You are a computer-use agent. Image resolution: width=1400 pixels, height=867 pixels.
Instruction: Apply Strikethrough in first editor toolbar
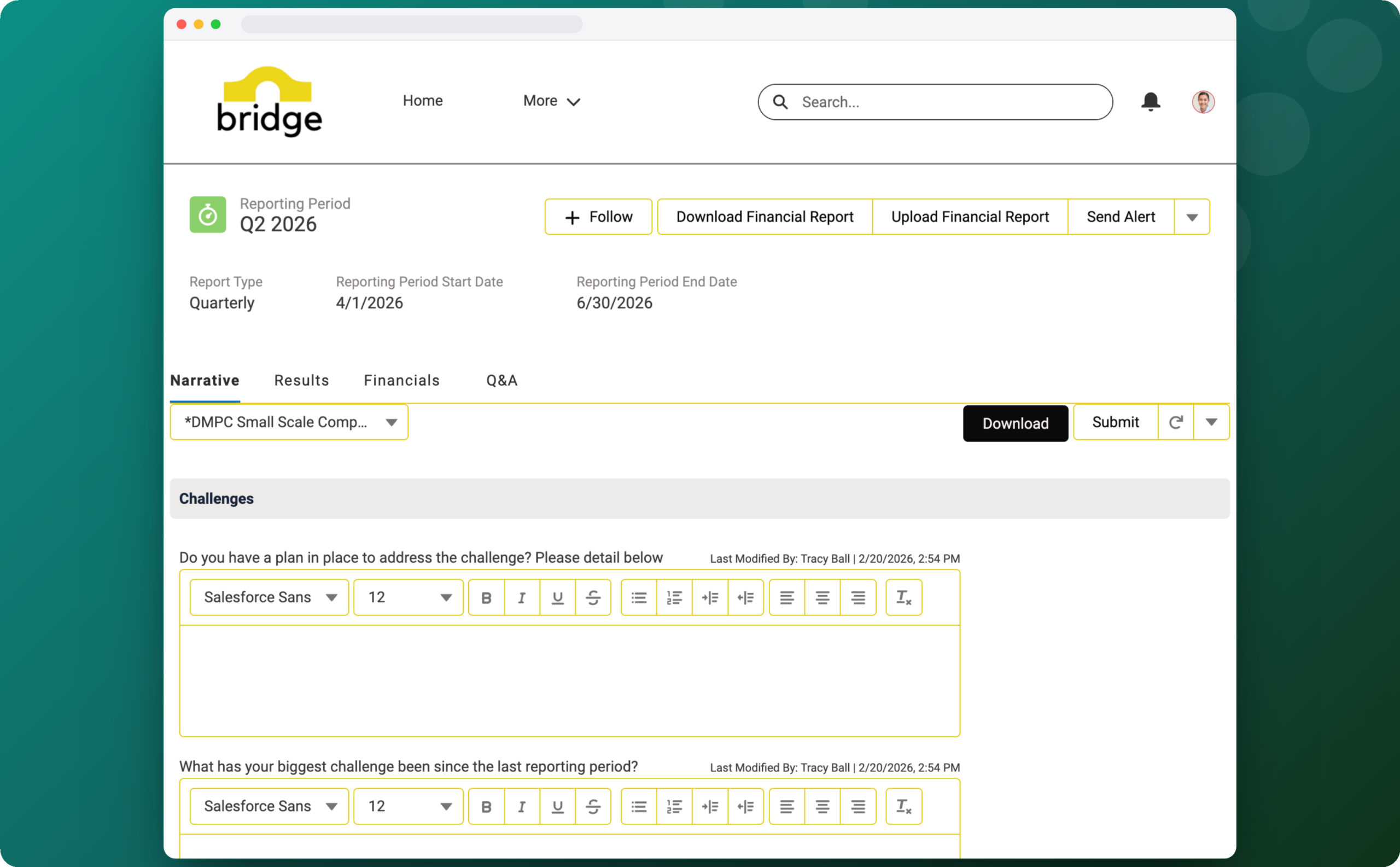[593, 597]
